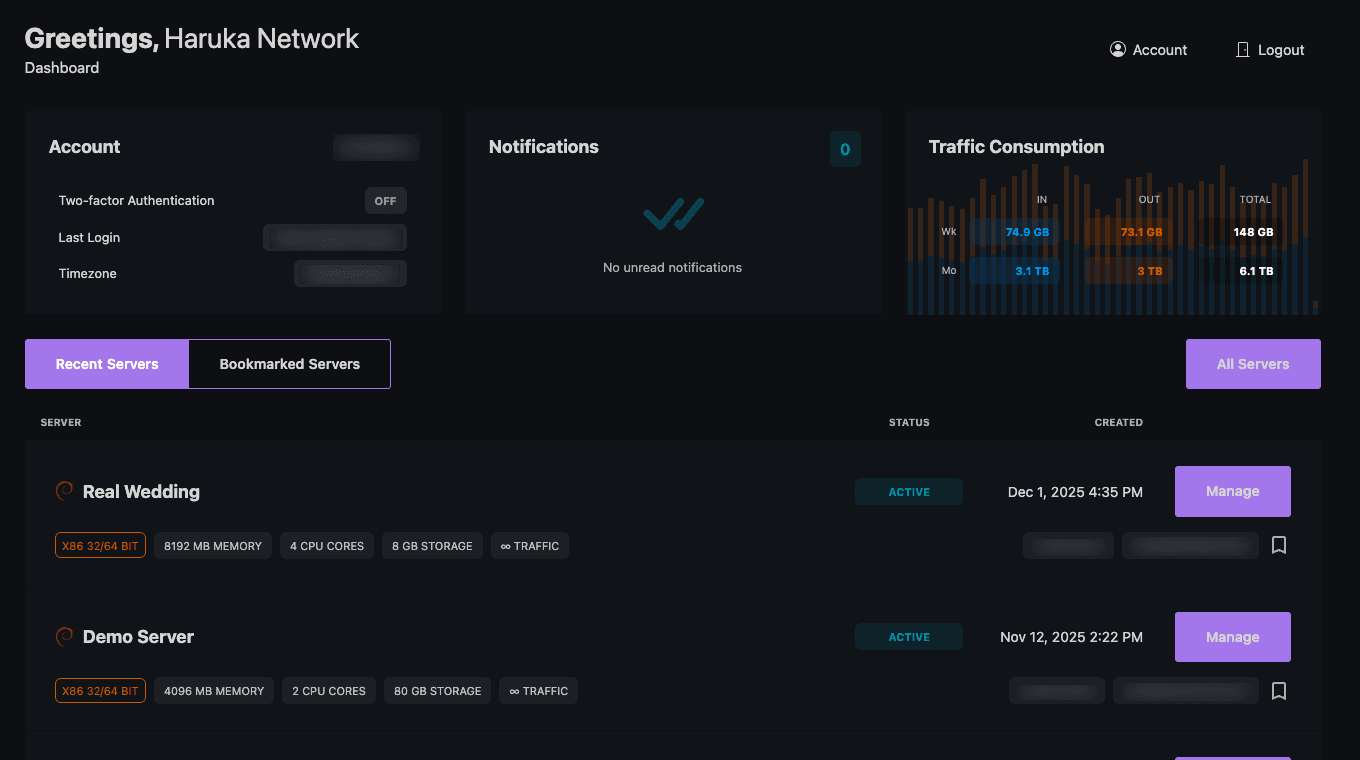This screenshot has width=1360, height=760.
Task: Manage the Real Wedding server
Action: 1233,491
